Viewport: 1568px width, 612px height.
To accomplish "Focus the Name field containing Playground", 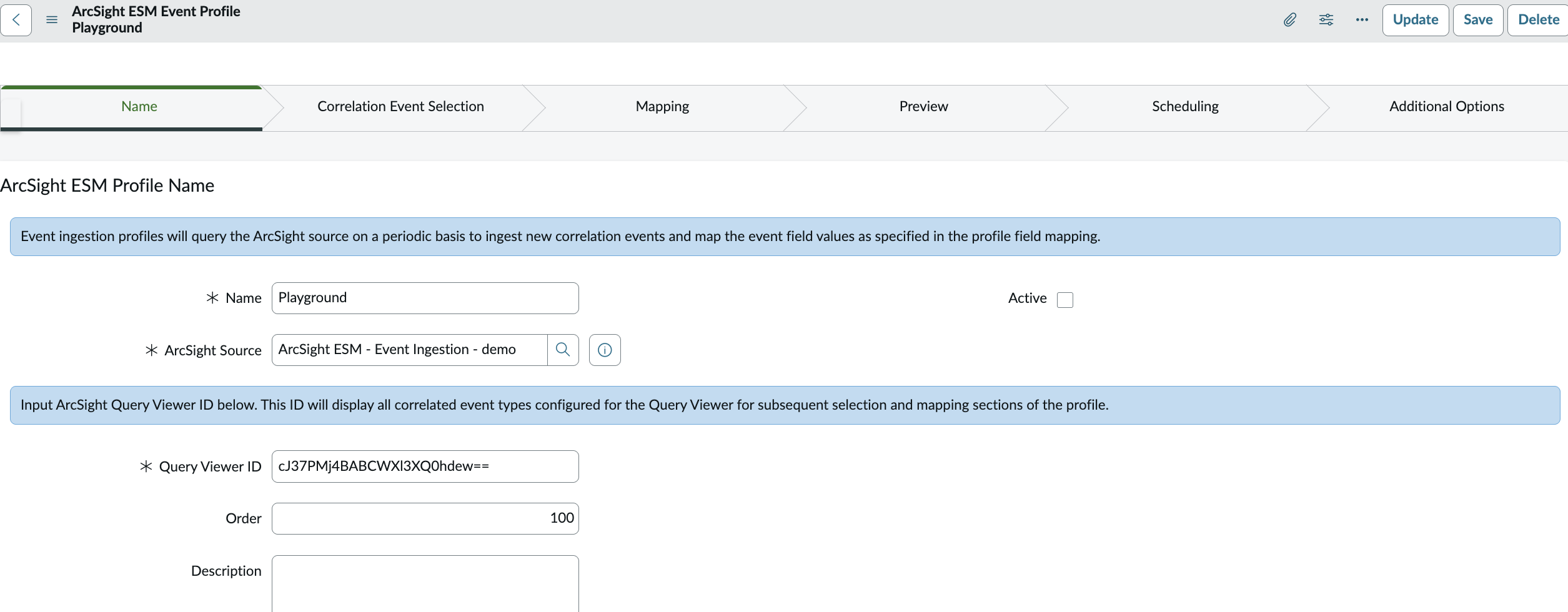I will (x=425, y=298).
